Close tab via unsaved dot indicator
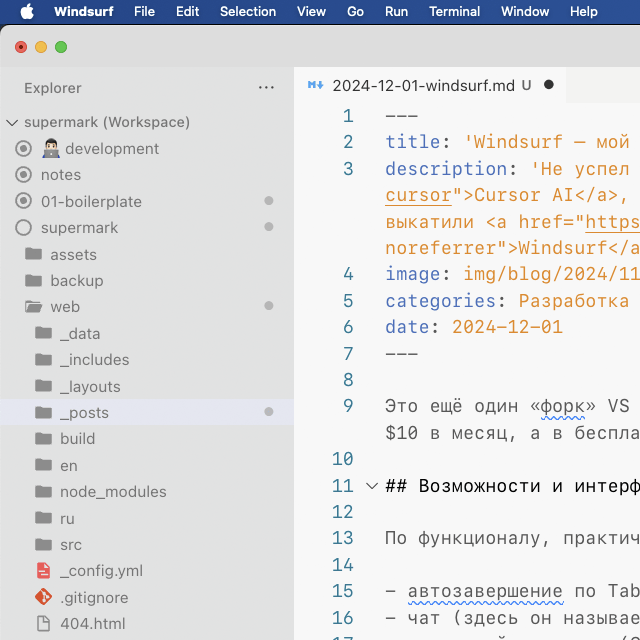 click(549, 84)
